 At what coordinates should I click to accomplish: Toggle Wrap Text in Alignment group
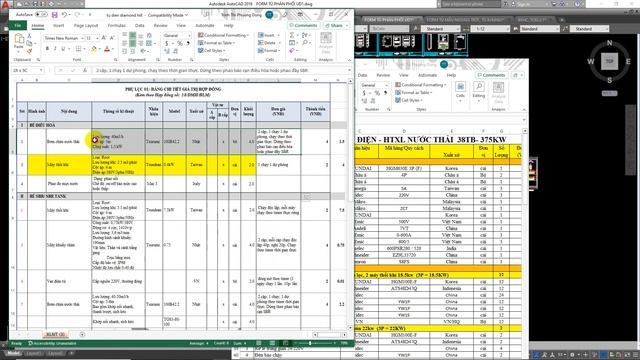(x=149, y=36)
